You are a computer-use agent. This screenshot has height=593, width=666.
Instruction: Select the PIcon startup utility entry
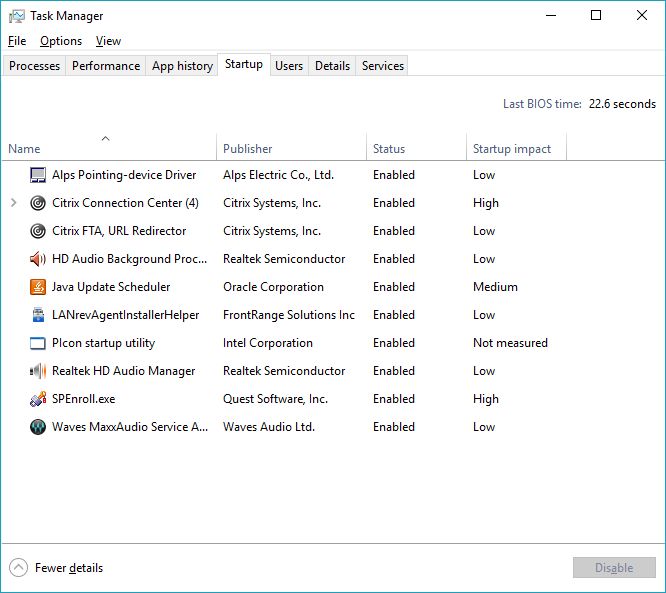click(104, 343)
